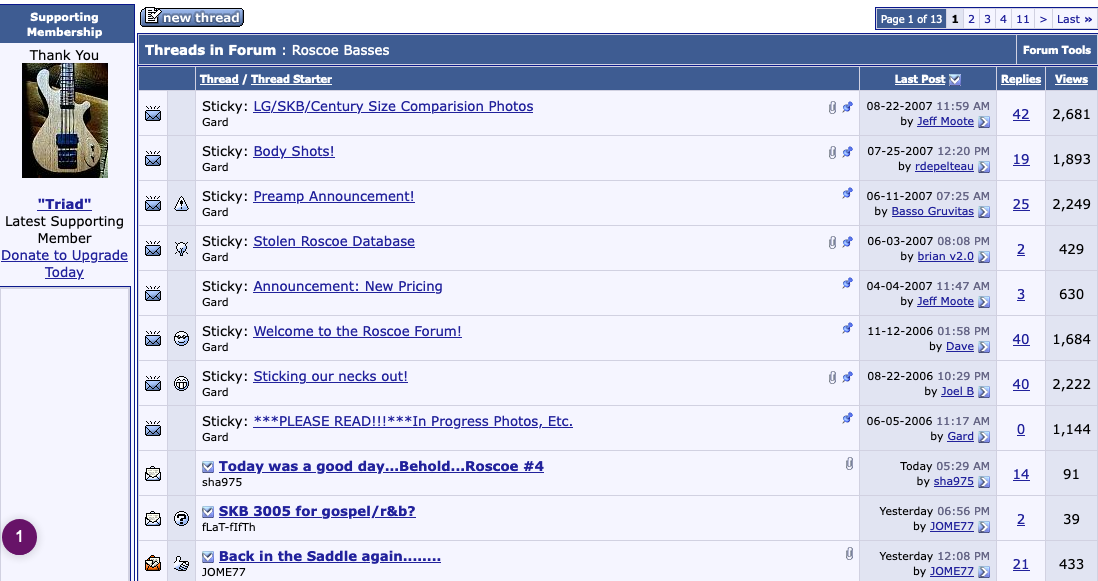The height and width of the screenshot is (581, 1098).
Task: Sort by Views column header
Action: 1071,79
